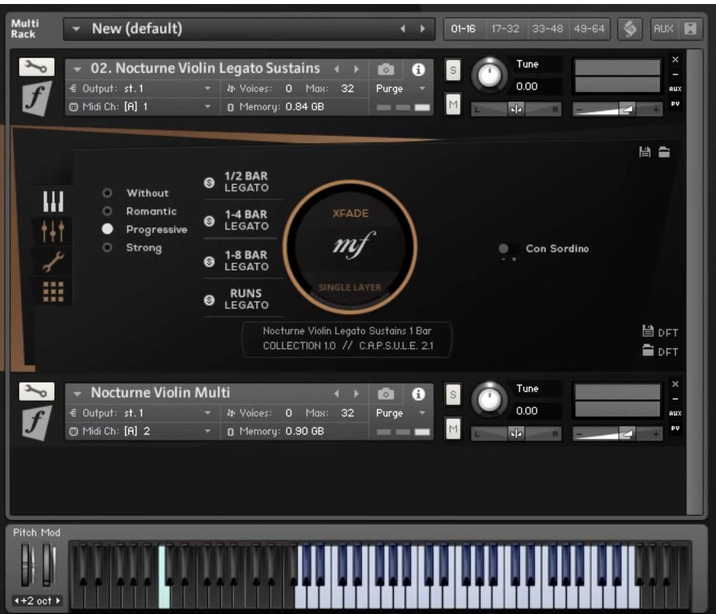
Task: Open the orange grid panel in sidebar
Action: [53, 291]
